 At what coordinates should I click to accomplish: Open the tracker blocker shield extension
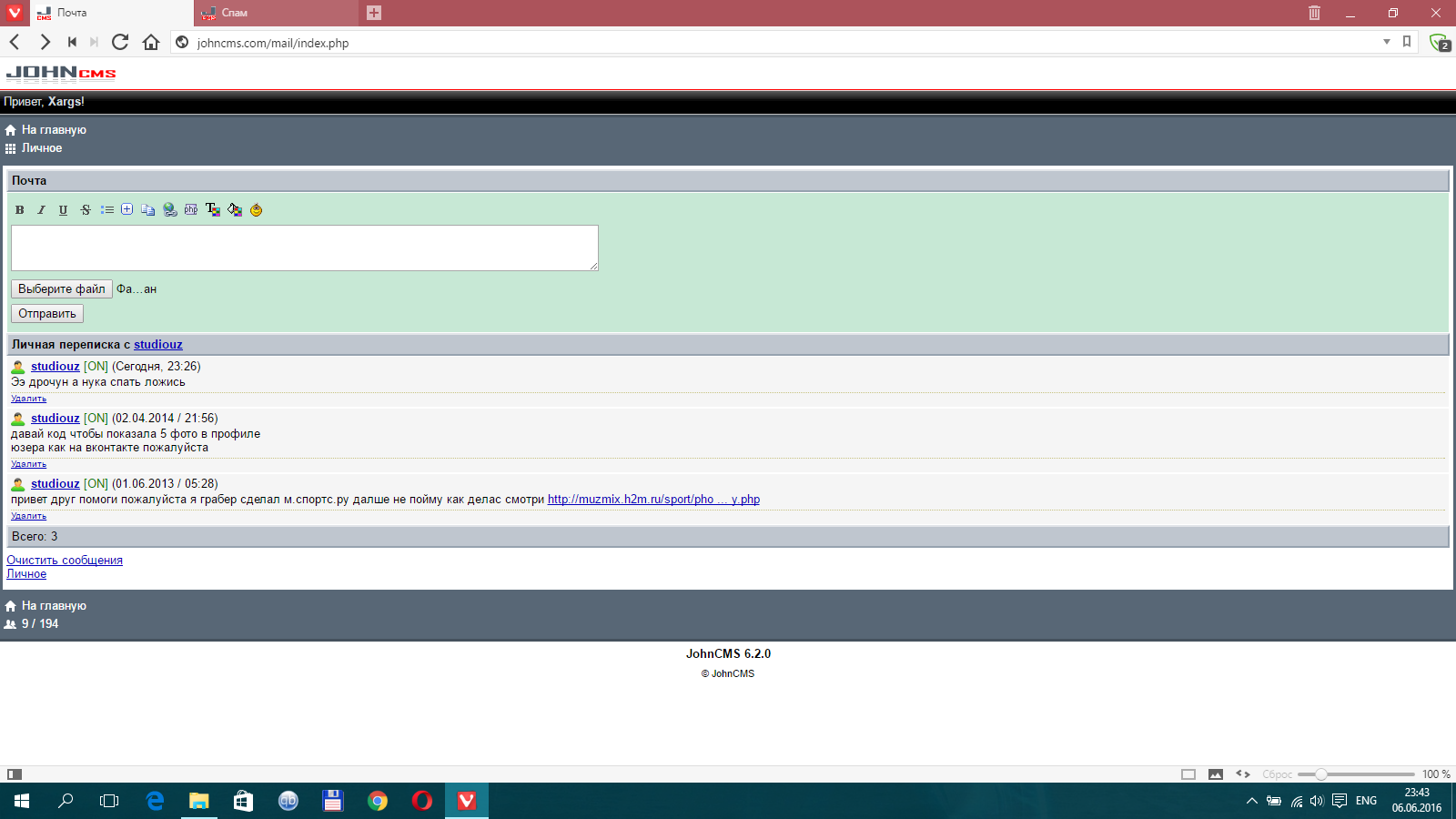tap(1440, 43)
